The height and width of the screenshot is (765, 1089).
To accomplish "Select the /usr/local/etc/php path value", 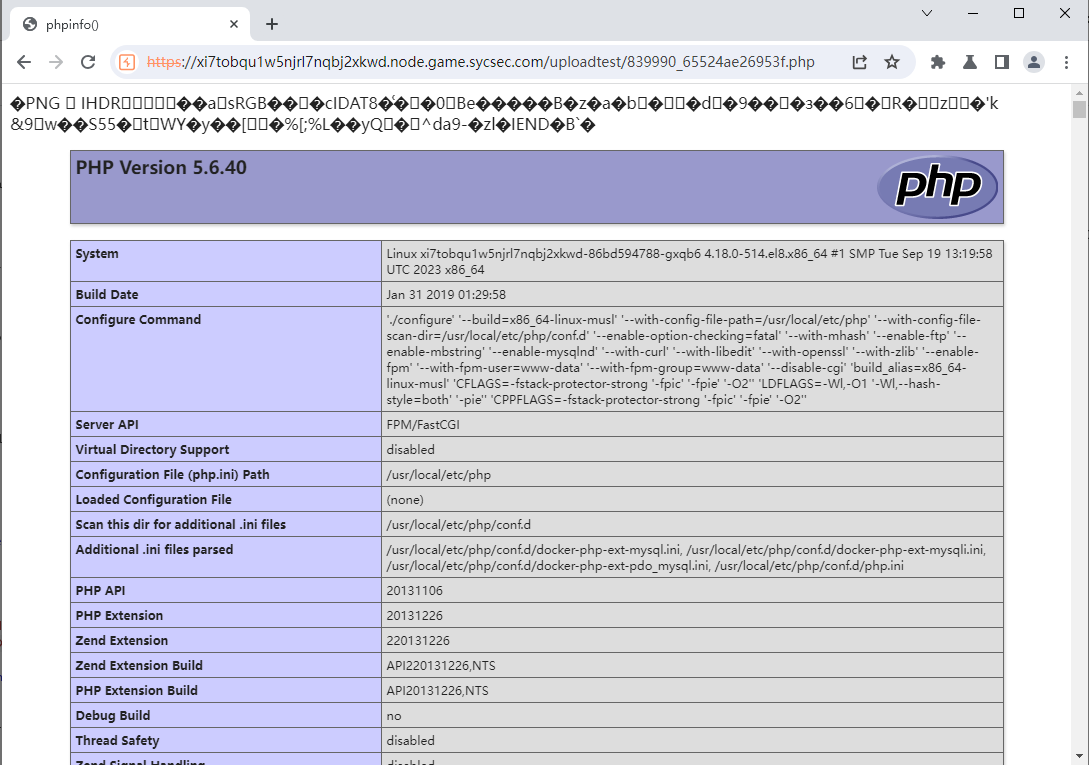I will 438,475.
